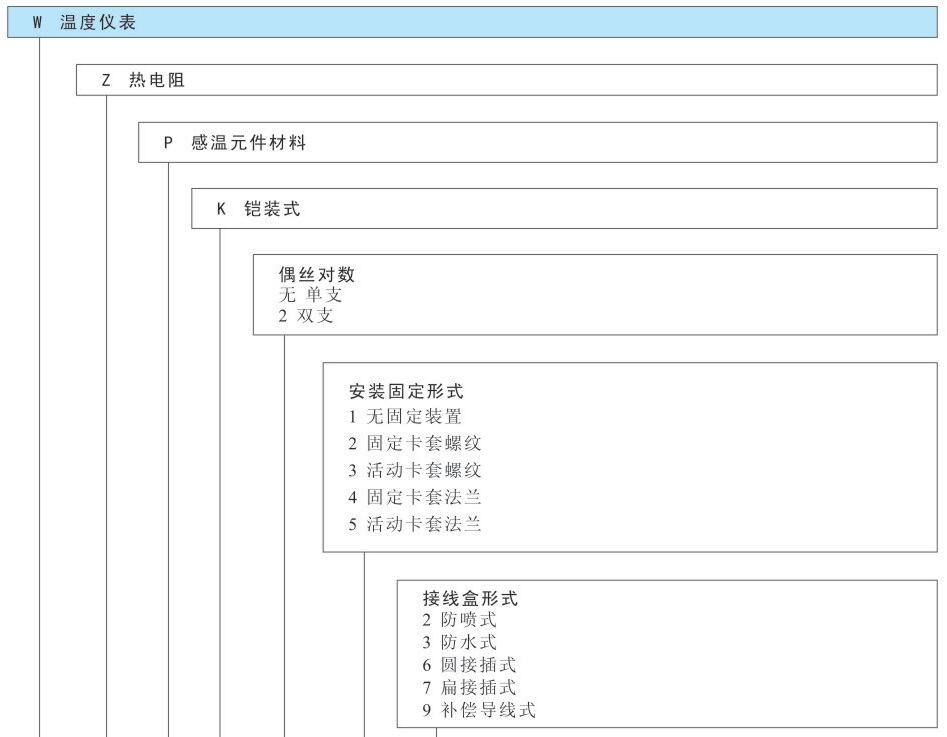This screenshot has width=947, height=737.
Task: Pick option 4 固定卡套法兰
Action: (x=415, y=497)
